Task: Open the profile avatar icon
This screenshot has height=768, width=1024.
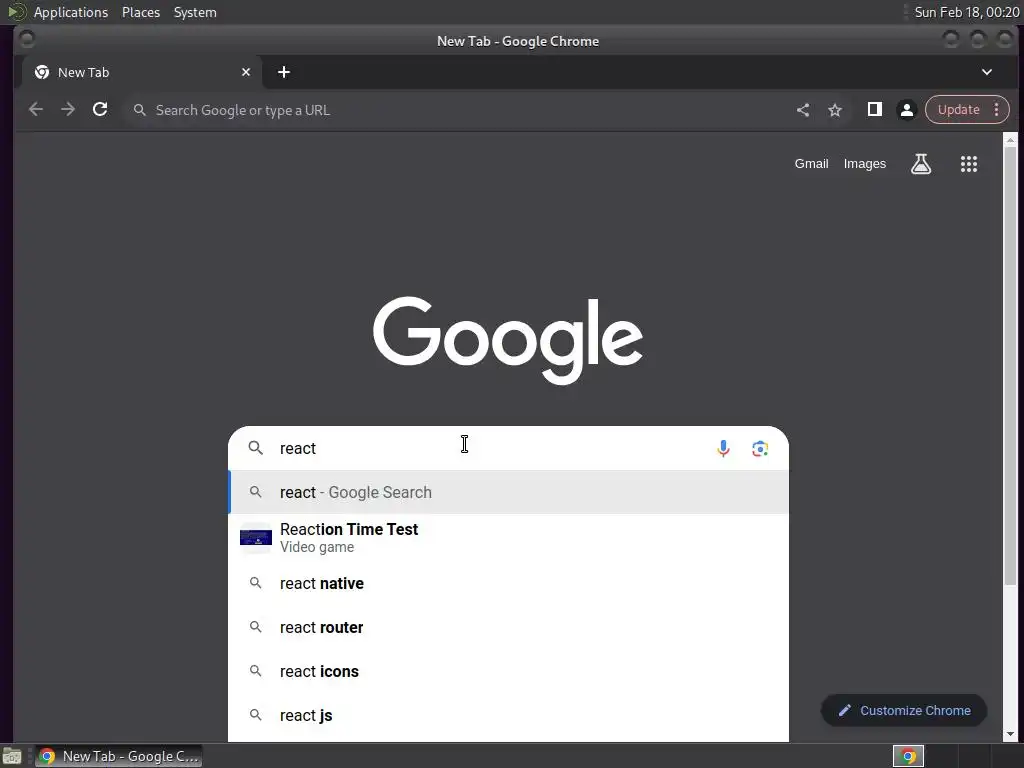Action: tap(906, 110)
